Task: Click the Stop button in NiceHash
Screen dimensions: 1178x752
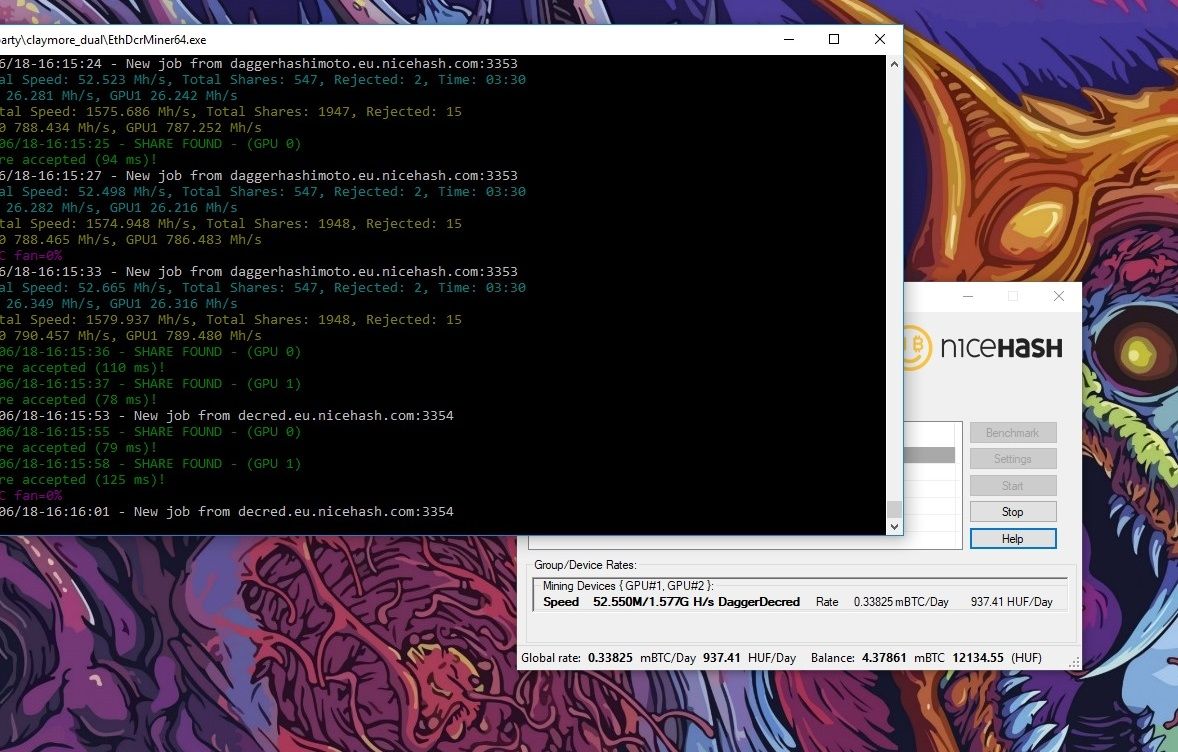Action: pos(1013,512)
